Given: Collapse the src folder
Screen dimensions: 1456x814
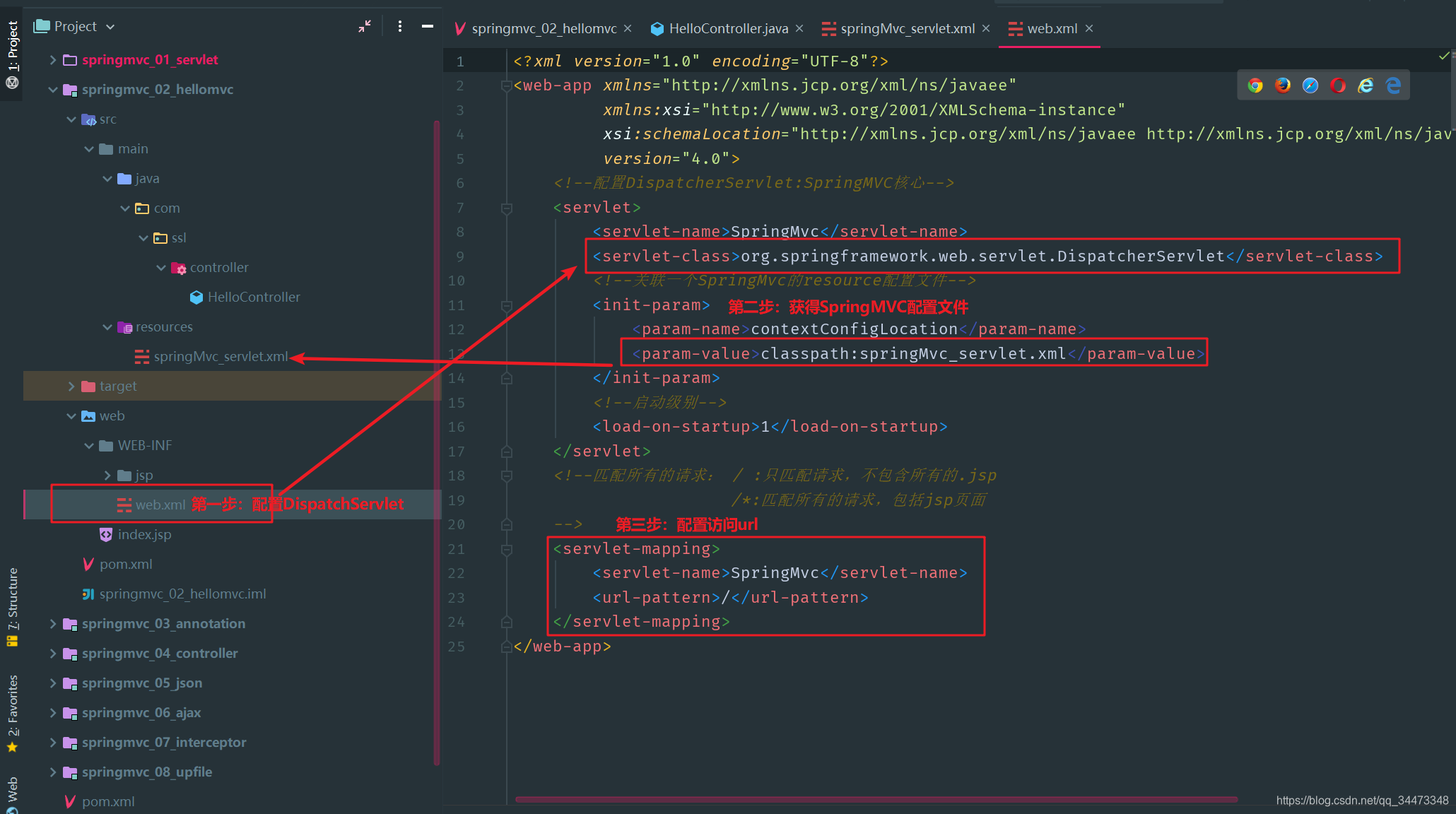Looking at the screenshot, I should (x=71, y=119).
